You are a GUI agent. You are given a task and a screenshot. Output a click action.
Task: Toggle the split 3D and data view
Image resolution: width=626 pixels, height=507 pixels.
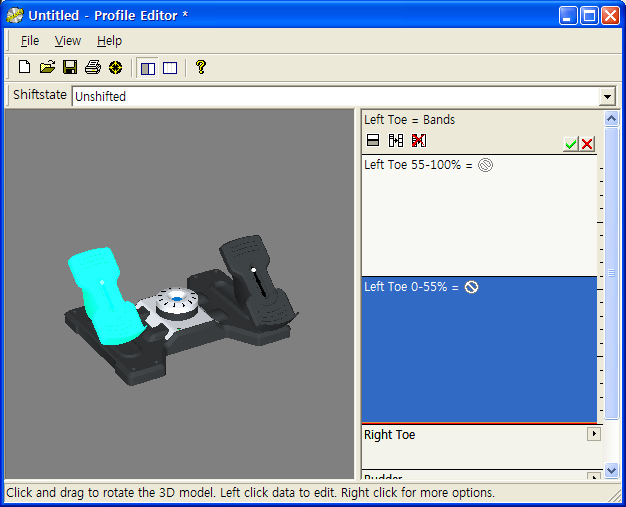[x=148, y=68]
